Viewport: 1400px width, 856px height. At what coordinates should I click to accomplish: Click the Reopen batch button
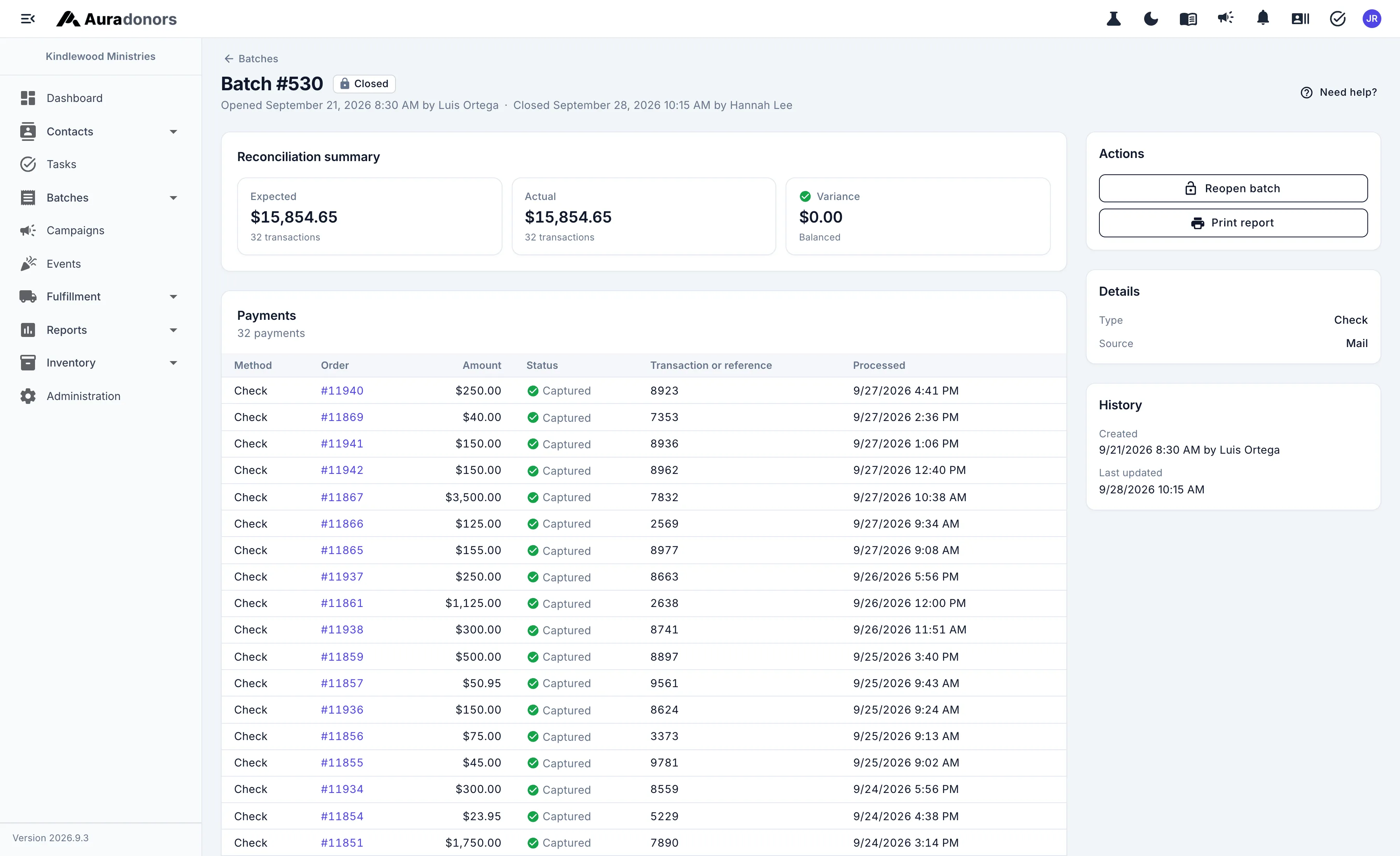[x=1233, y=188]
